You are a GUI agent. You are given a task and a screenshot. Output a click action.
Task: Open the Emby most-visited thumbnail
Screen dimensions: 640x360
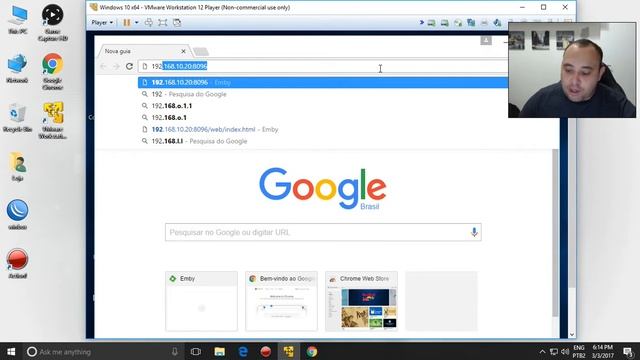(x=201, y=301)
